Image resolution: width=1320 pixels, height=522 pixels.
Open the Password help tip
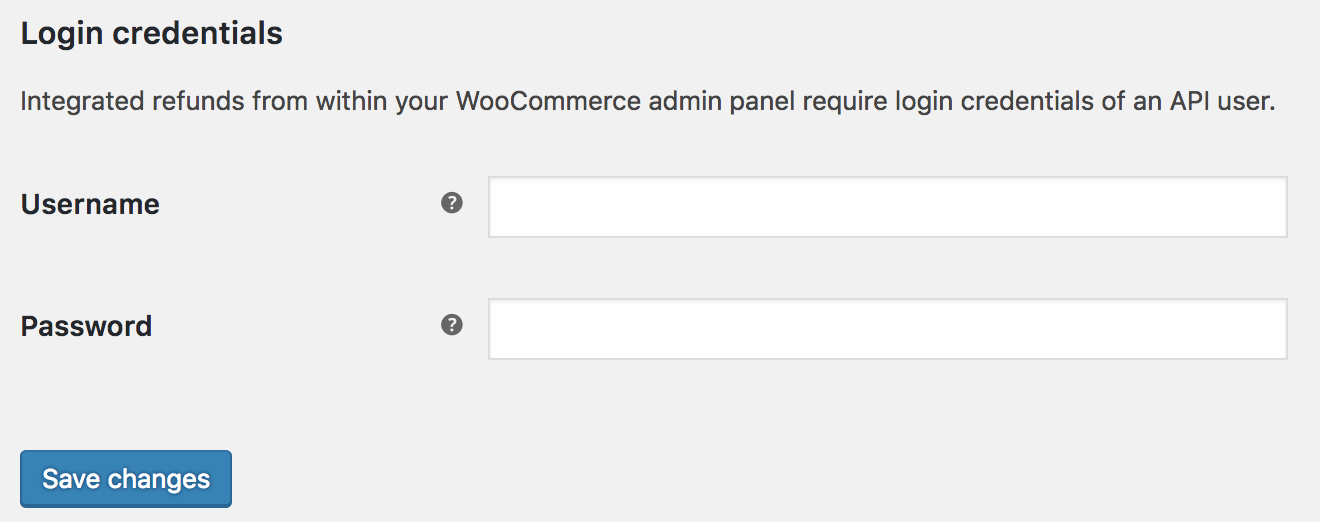pos(452,325)
